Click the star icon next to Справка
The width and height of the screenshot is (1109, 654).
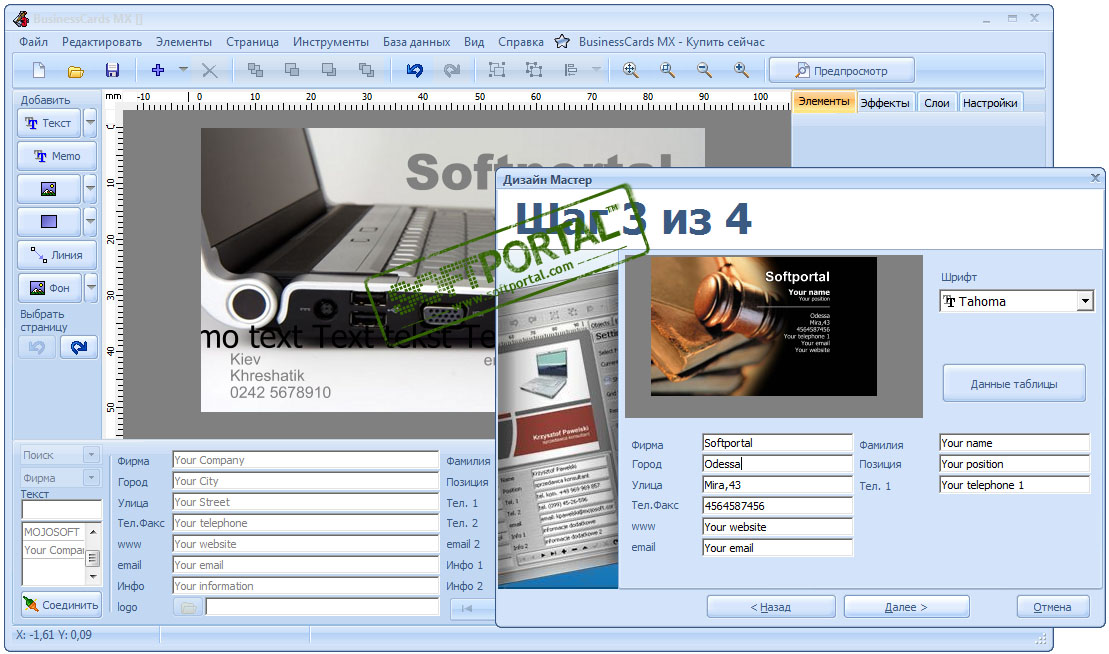point(562,42)
